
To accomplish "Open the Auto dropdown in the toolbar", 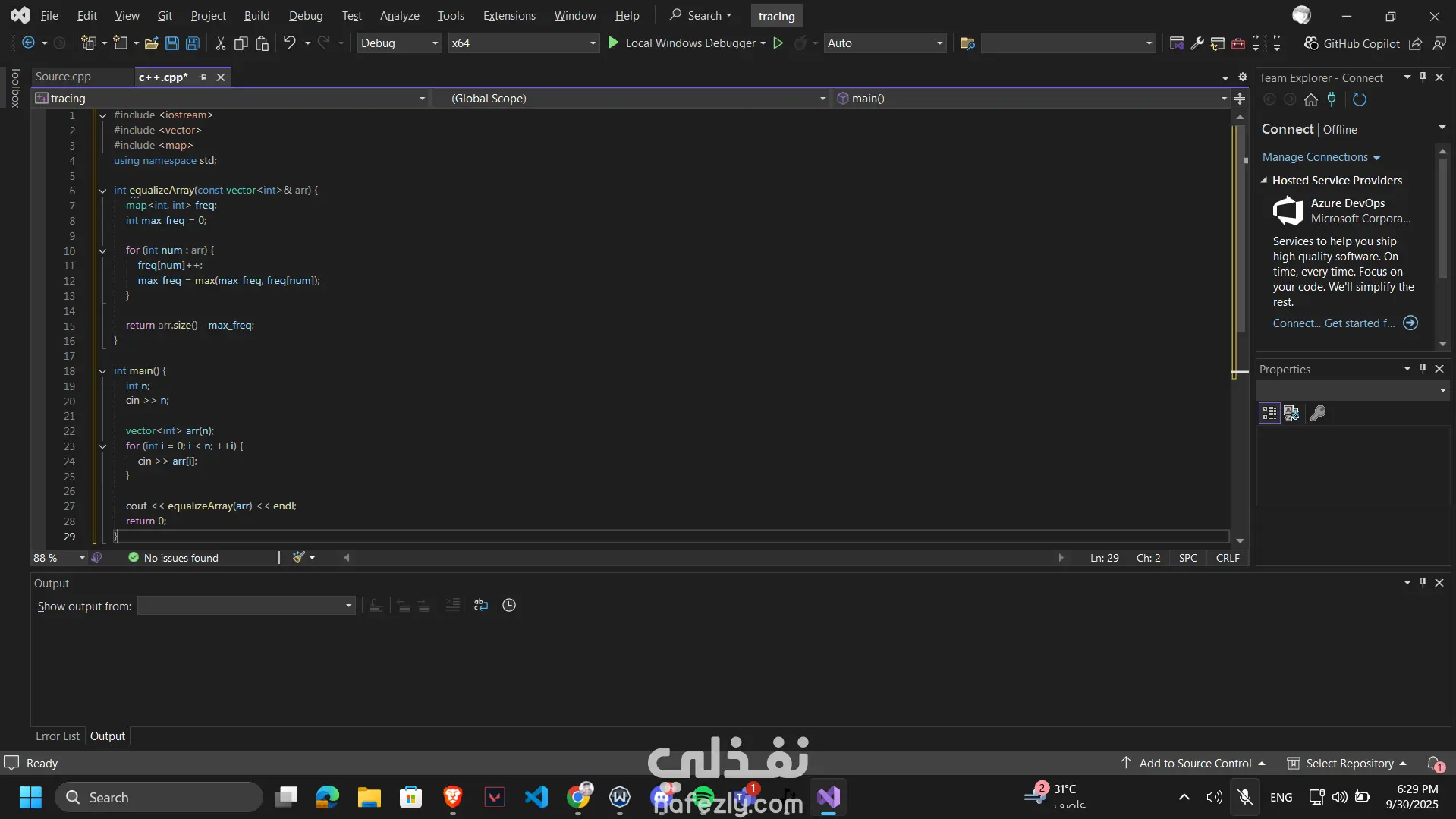I will [x=885, y=43].
